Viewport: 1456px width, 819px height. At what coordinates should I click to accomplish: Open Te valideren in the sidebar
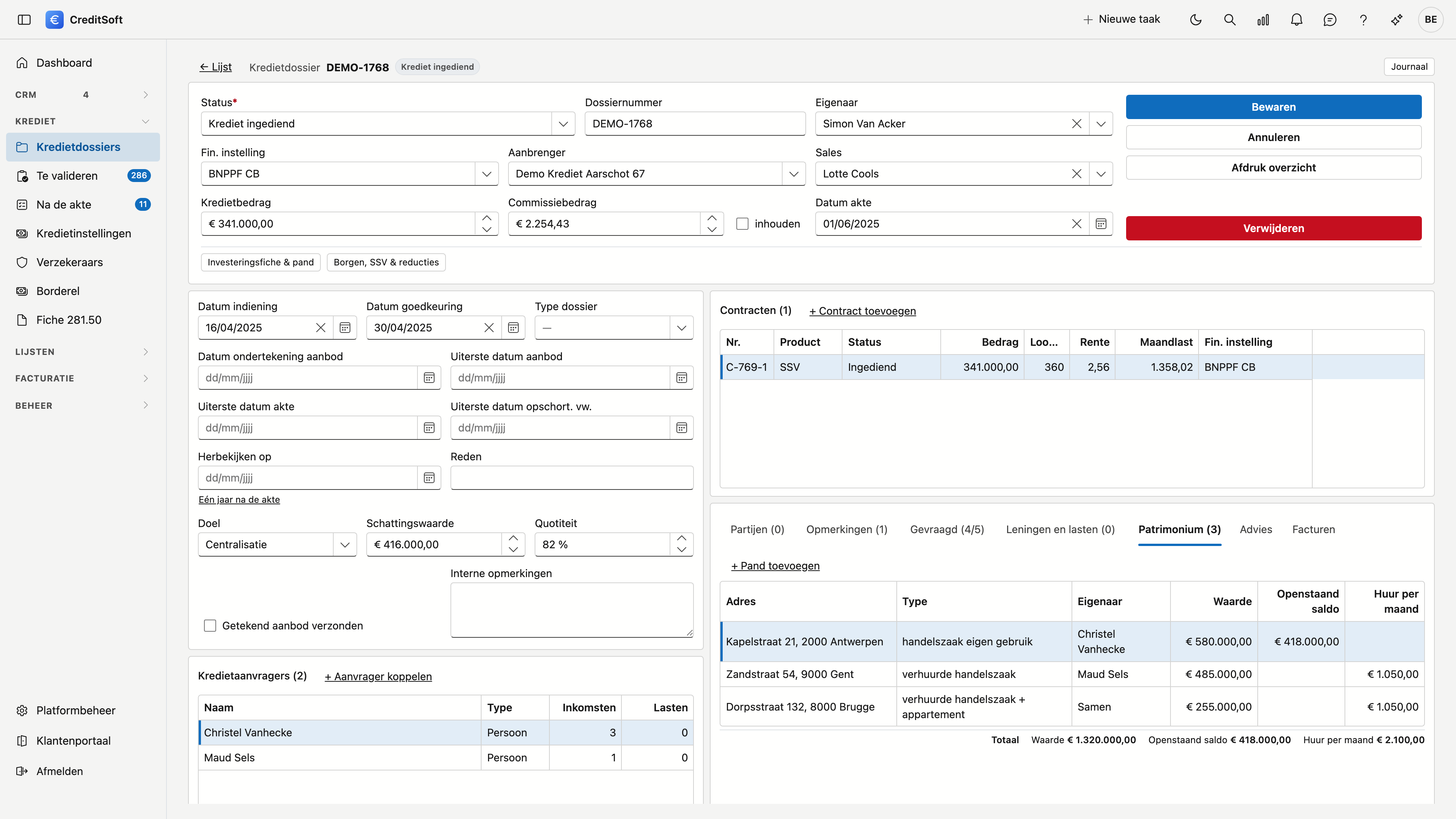pos(83,176)
